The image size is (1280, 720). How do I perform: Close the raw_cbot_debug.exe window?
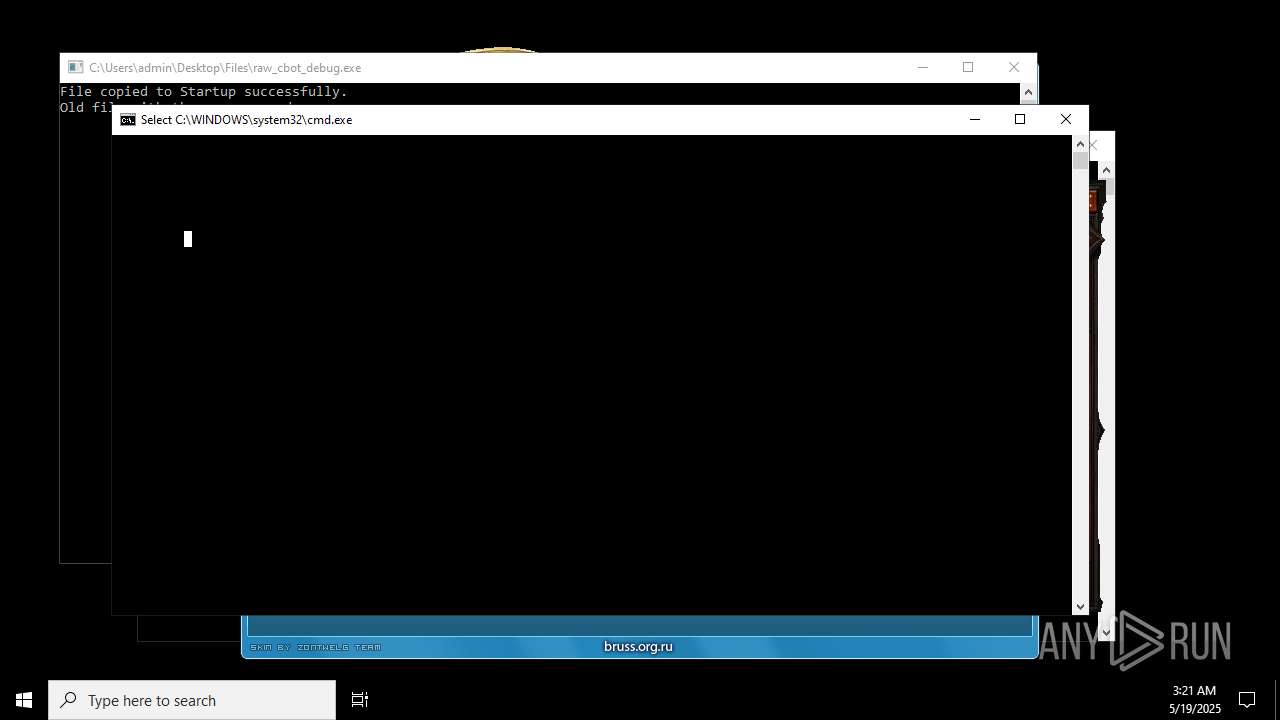(1014, 67)
